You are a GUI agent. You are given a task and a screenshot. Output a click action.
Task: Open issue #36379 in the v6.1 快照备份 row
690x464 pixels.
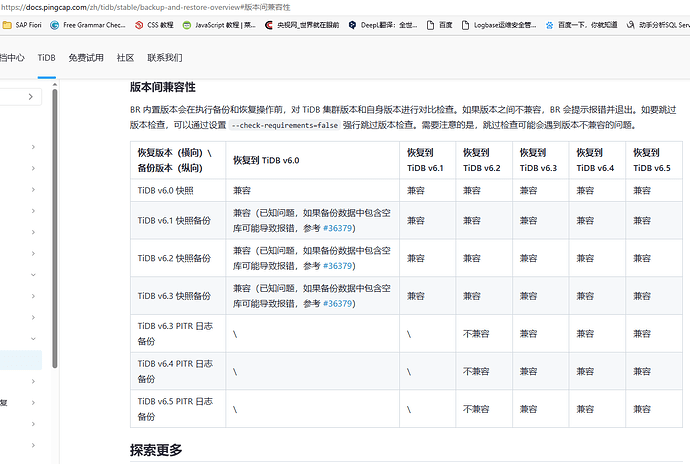point(338,228)
